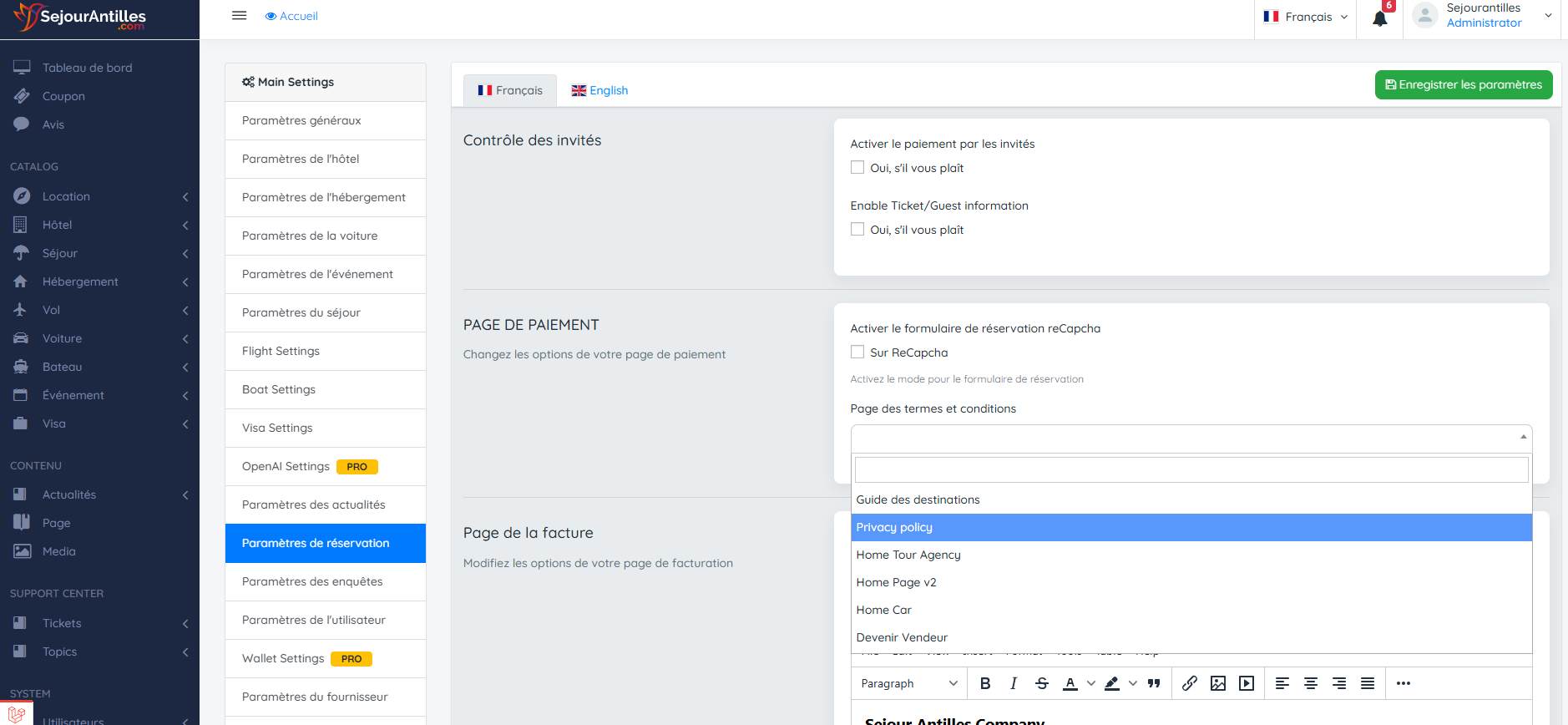Check Enable Ticket/Guest information option

click(x=857, y=230)
